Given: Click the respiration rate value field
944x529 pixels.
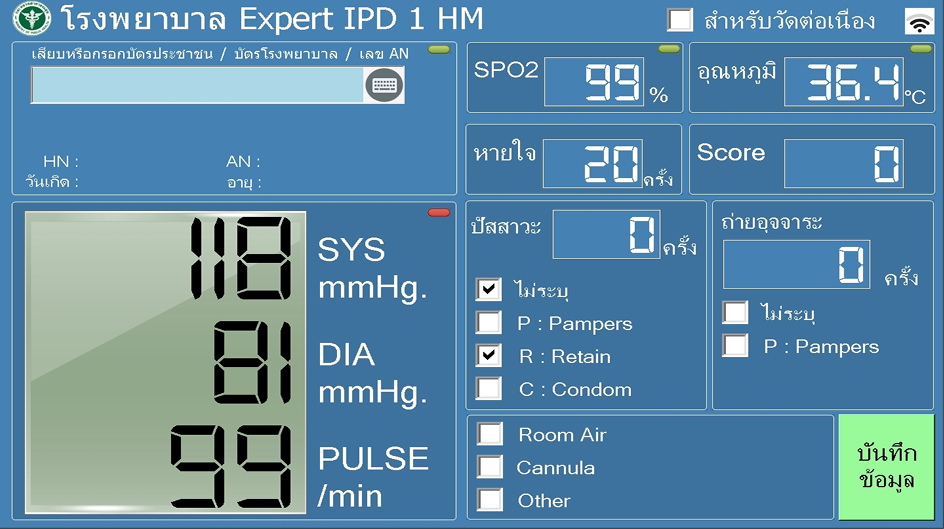Looking at the screenshot, I should [x=592, y=163].
